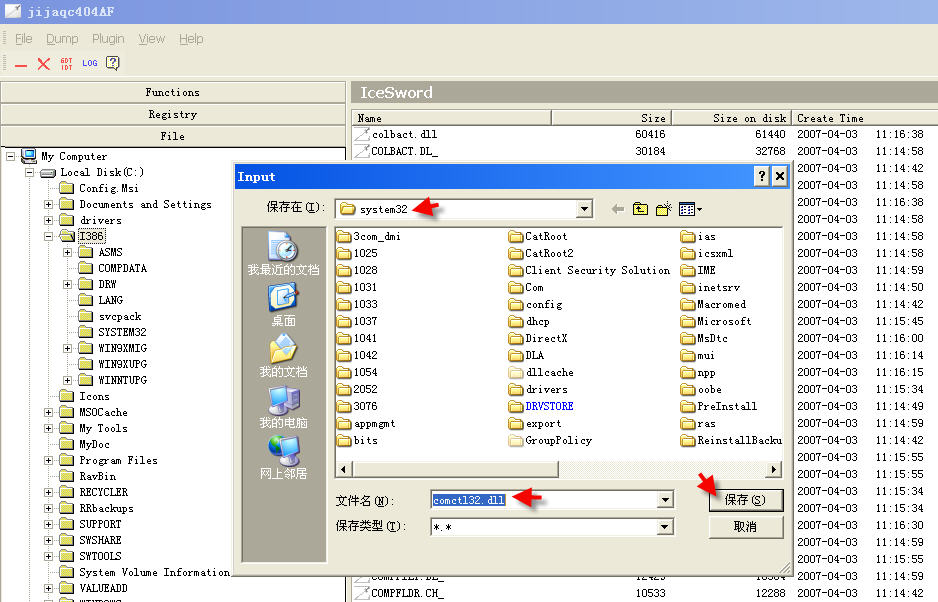938x602 pixels.
Task: Expand the ASMS tree node
Action: (68, 253)
